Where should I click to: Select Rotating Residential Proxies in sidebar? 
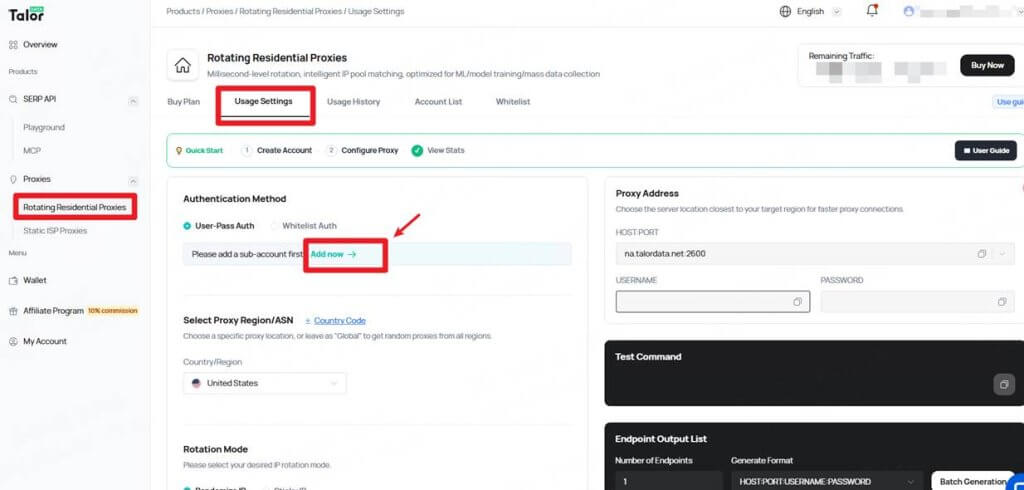click(74, 207)
